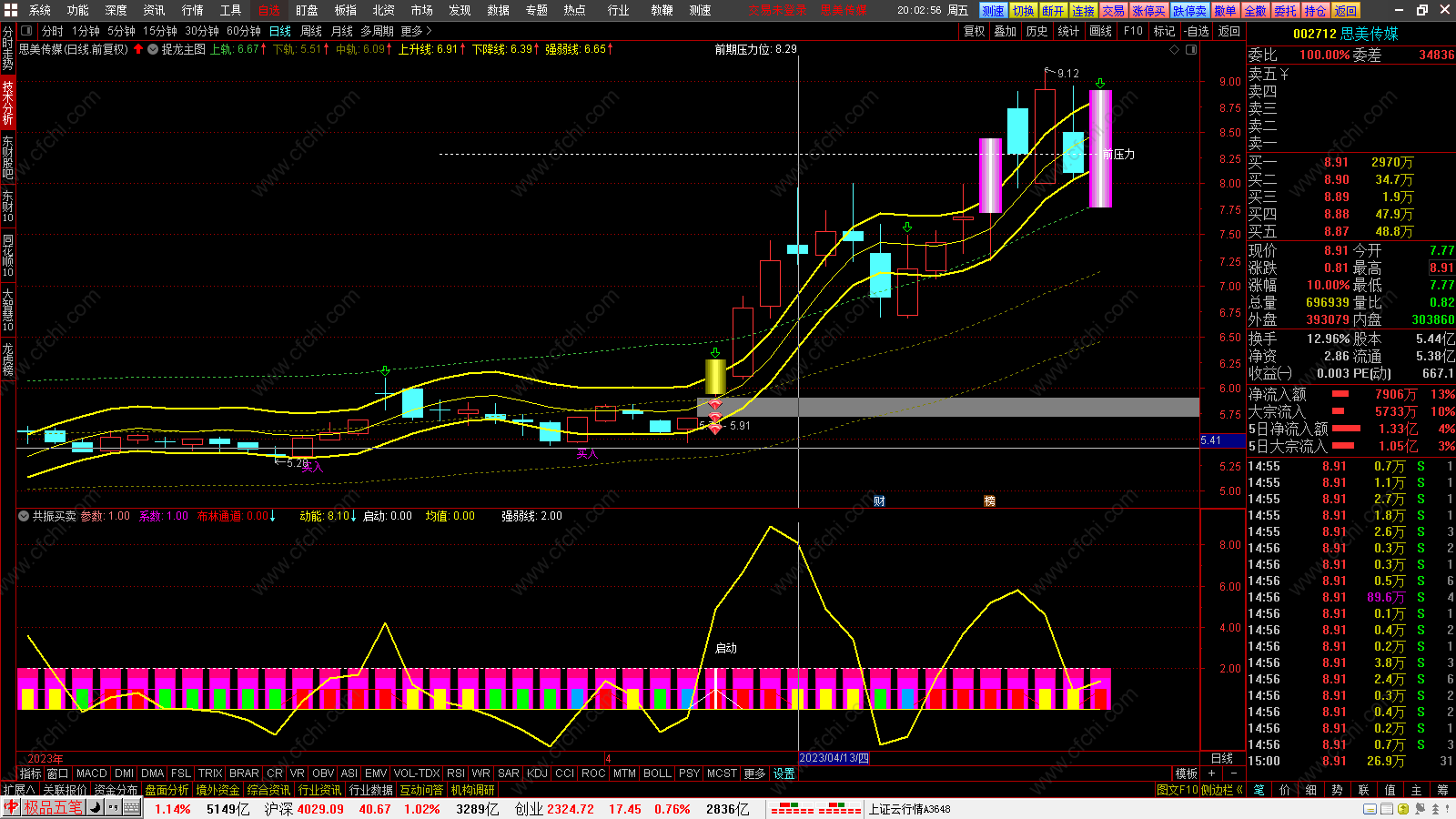
Task: Click the 返回 button in chart toolbar
Action: 1229,31
